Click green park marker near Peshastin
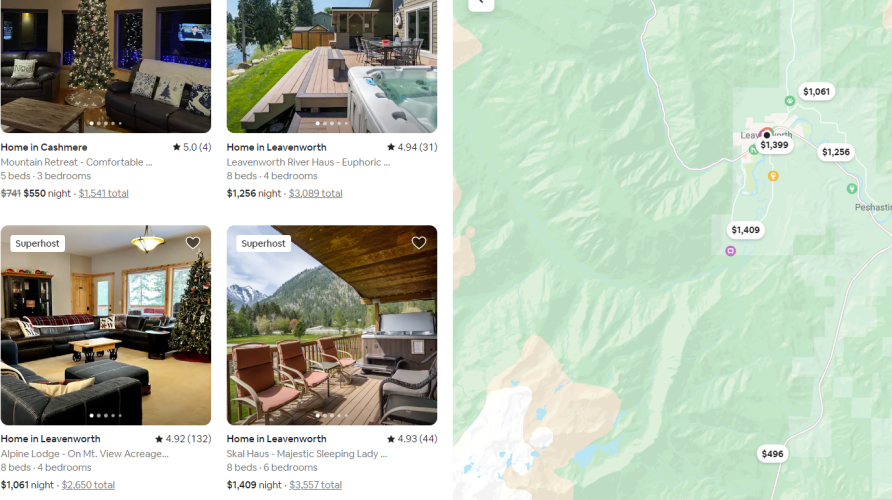The image size is (892, 500). pos(852,188)
